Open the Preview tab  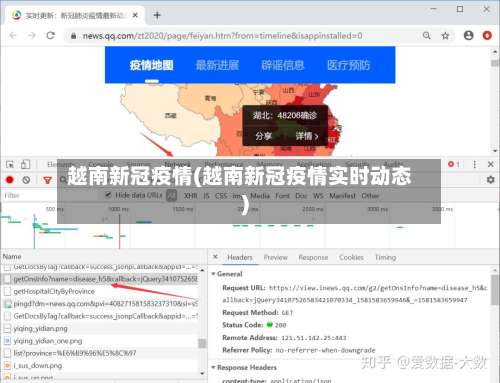[276, 257]
